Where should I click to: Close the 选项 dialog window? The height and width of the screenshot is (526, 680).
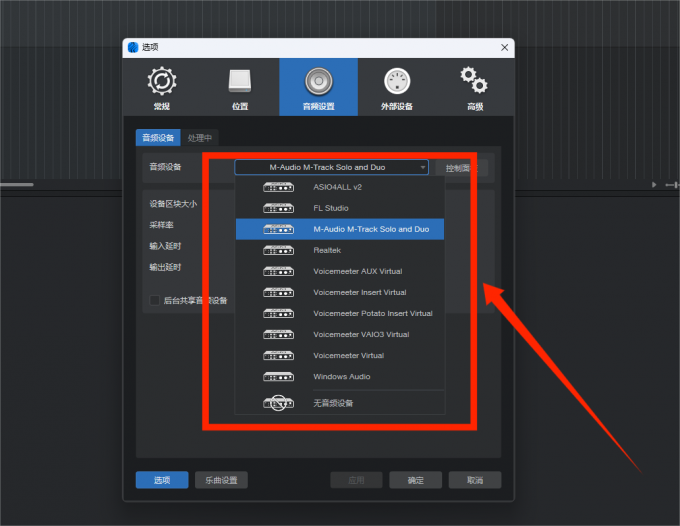[504, 47]
